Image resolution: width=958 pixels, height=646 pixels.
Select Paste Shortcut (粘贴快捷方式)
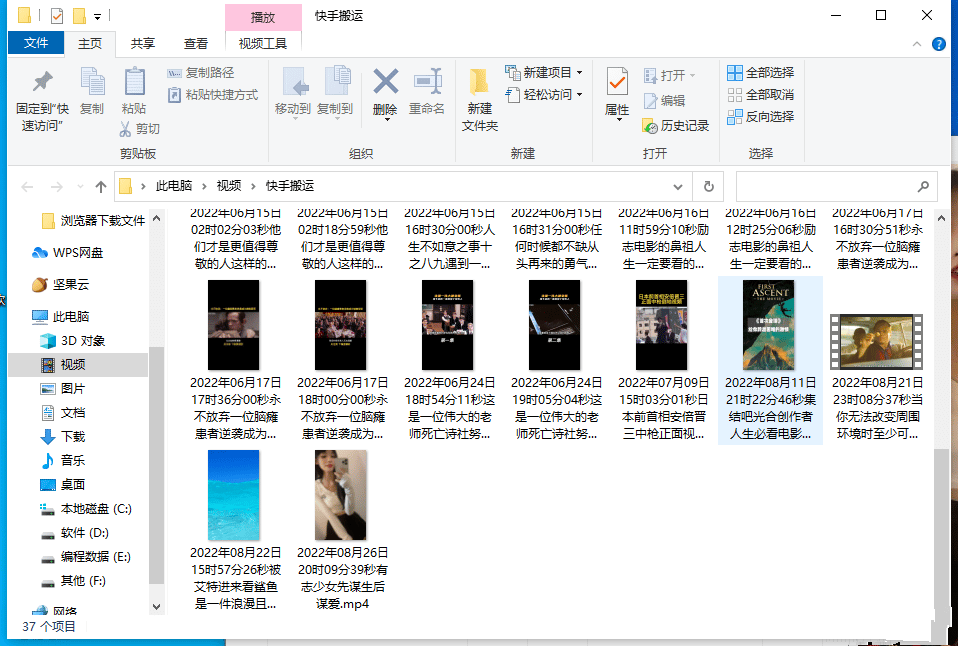pyautogui.click(x=213, y=95)
